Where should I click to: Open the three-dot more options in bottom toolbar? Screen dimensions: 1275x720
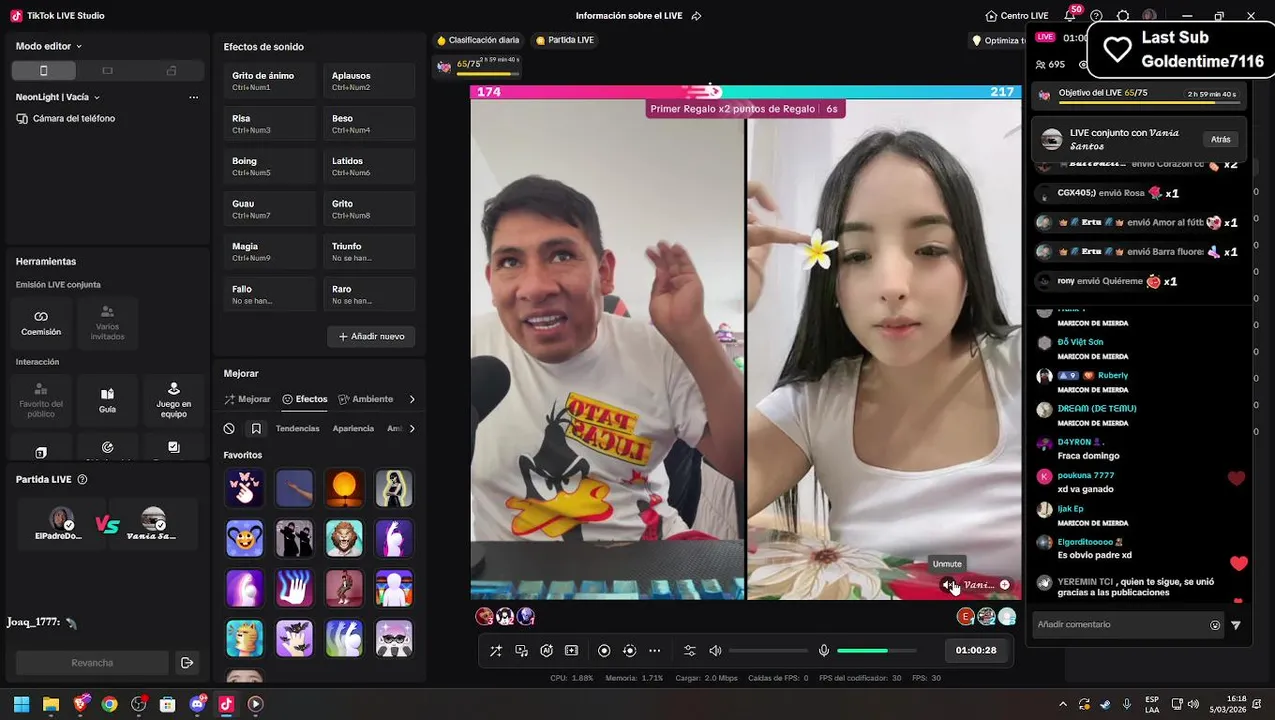(x=655, y=650)
